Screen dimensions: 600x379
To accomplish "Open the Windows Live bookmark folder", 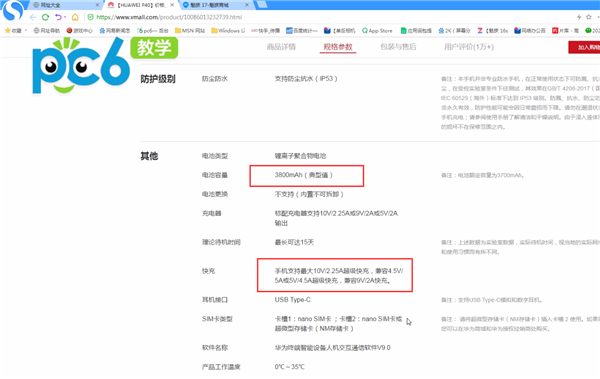I will pos(228,31).
